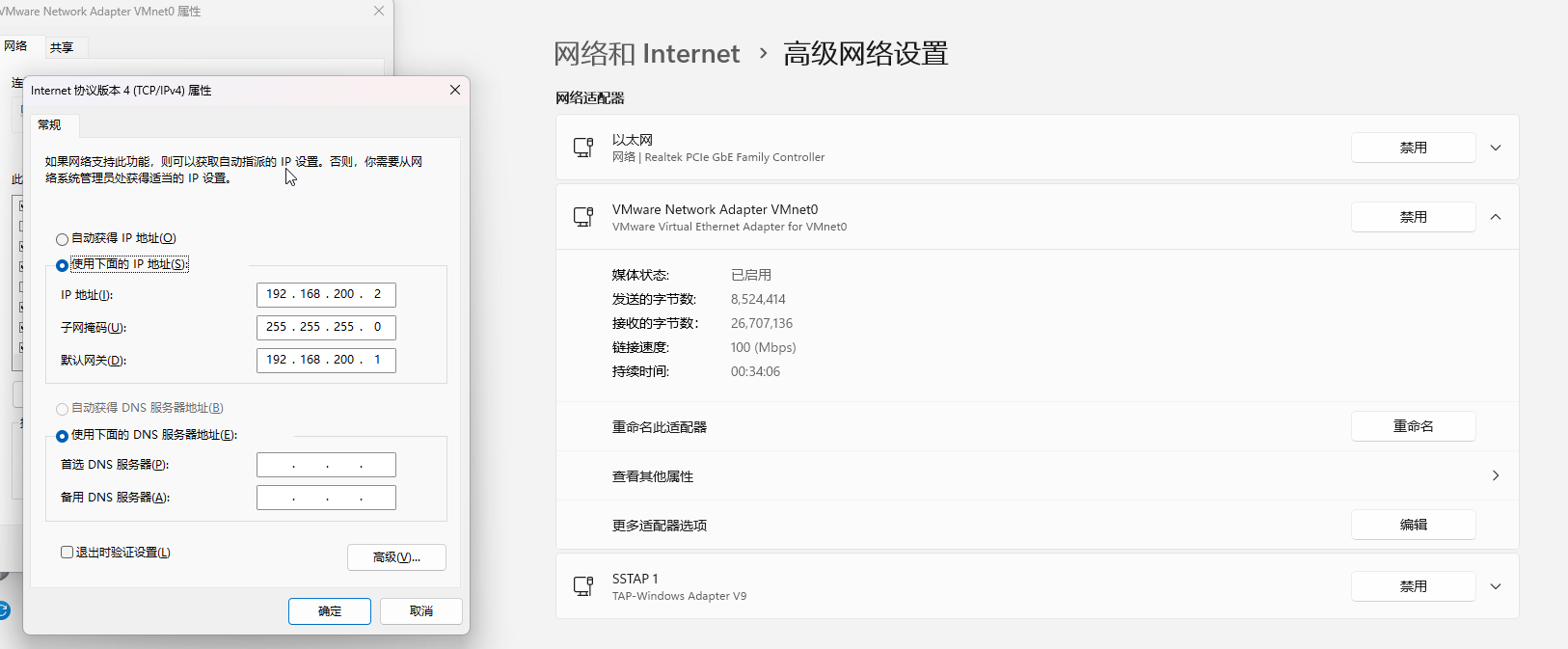The height and width of the screenshot is (649, 1568).
Task: Disable the SSTAP 1 adapter
Action: (x=1414, y=586)
